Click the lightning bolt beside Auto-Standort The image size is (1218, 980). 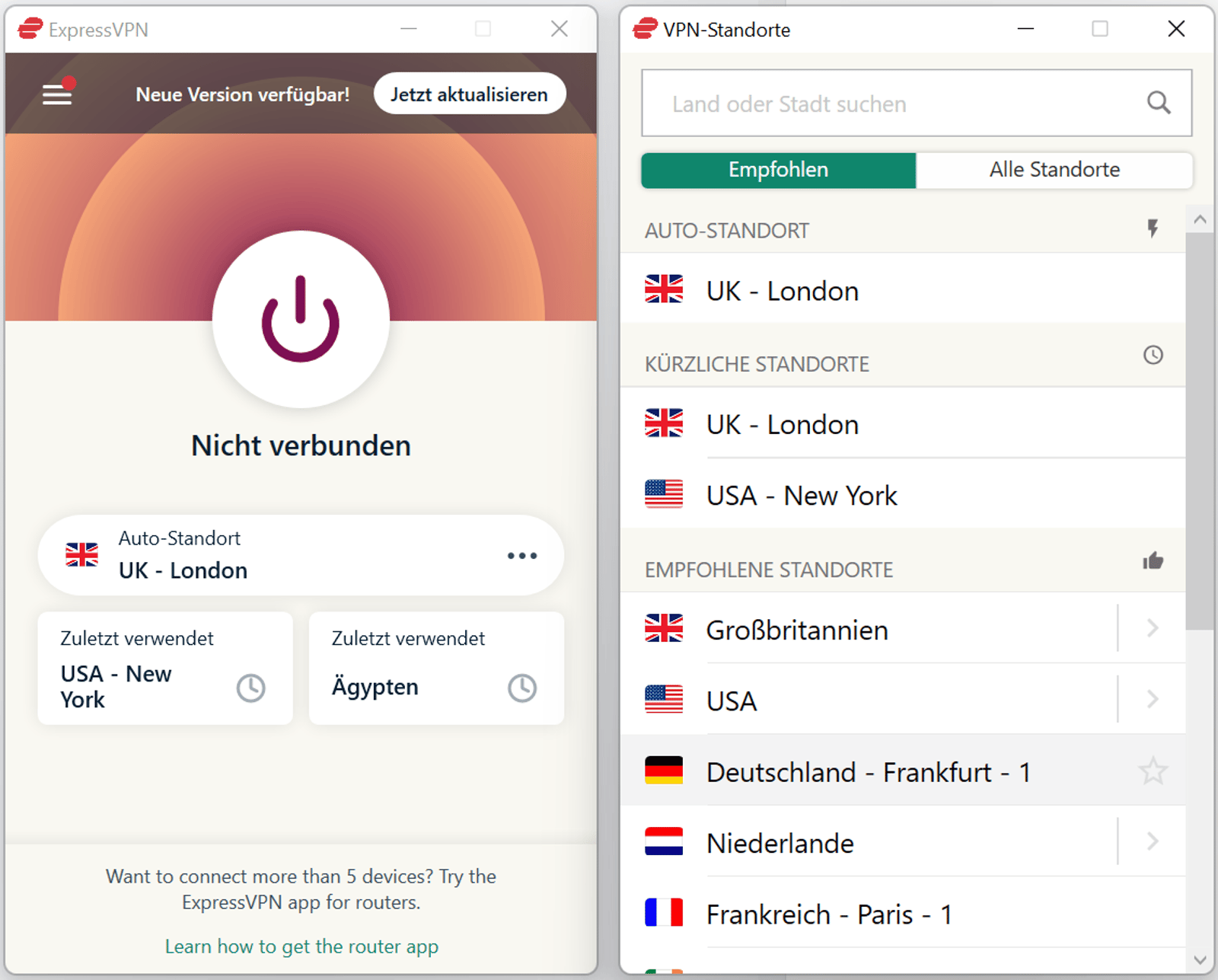point(1154,228)
